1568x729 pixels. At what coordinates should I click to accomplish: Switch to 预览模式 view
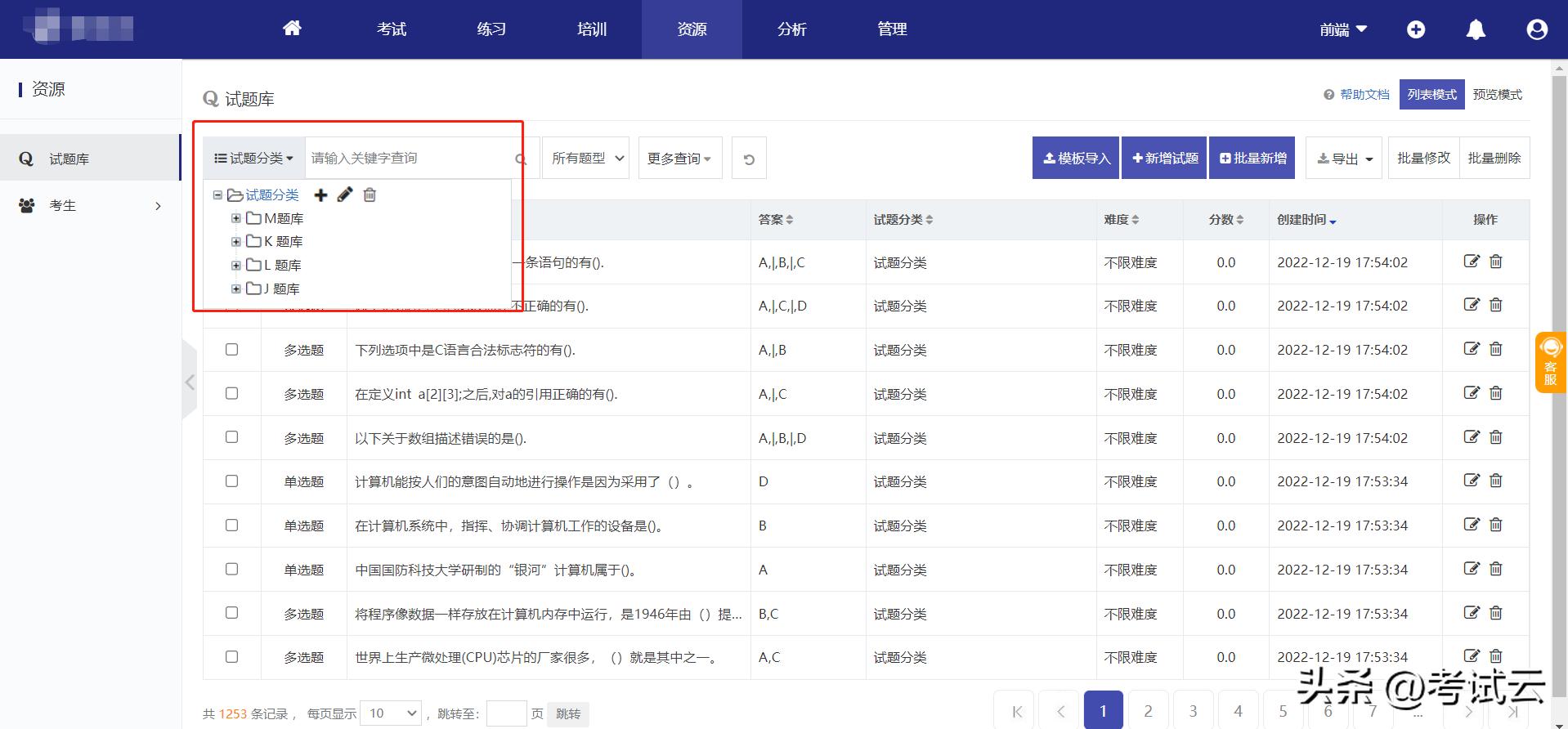(x=1497, y=95)
